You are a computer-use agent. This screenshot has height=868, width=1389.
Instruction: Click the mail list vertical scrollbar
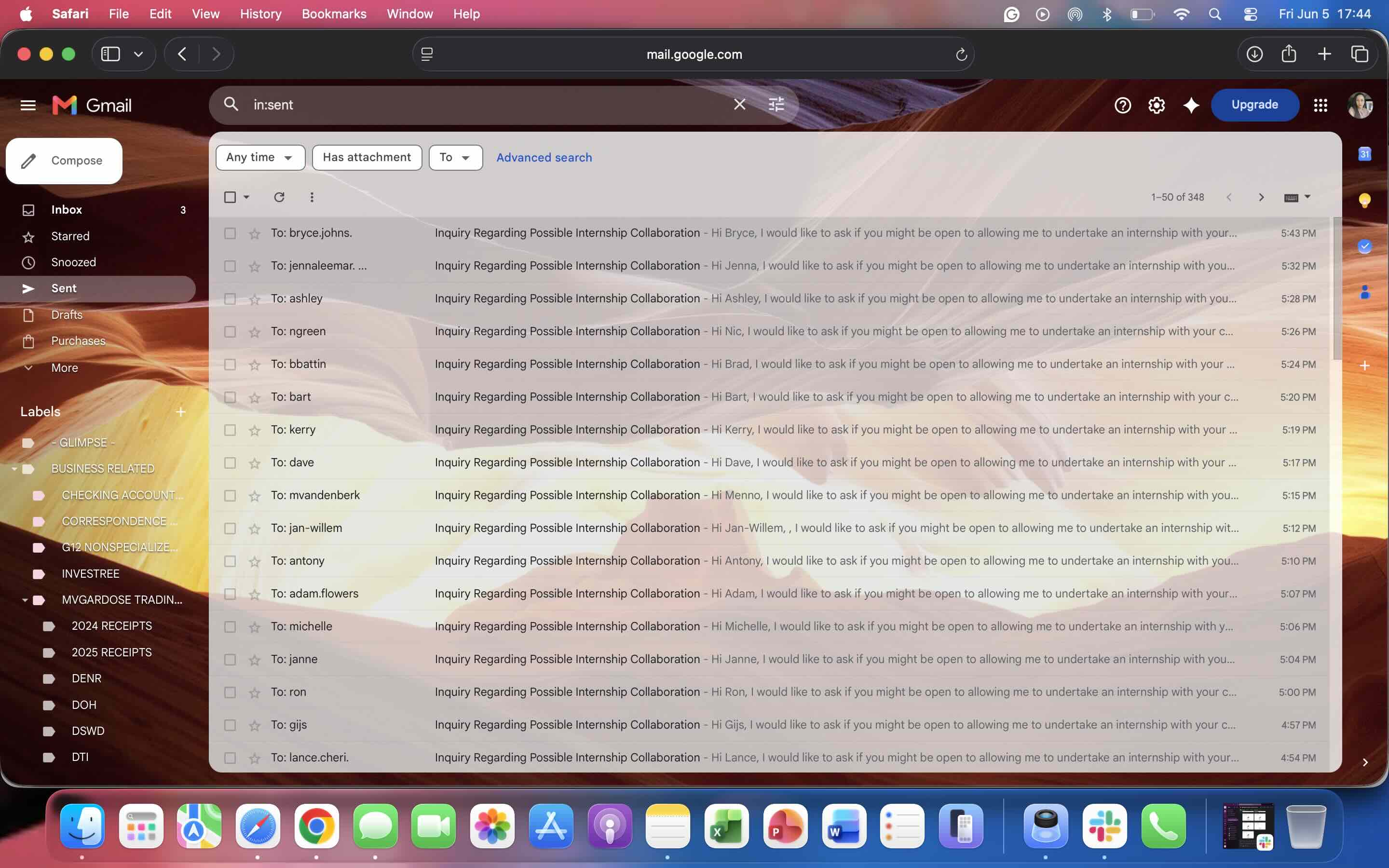pos(1337,288)
